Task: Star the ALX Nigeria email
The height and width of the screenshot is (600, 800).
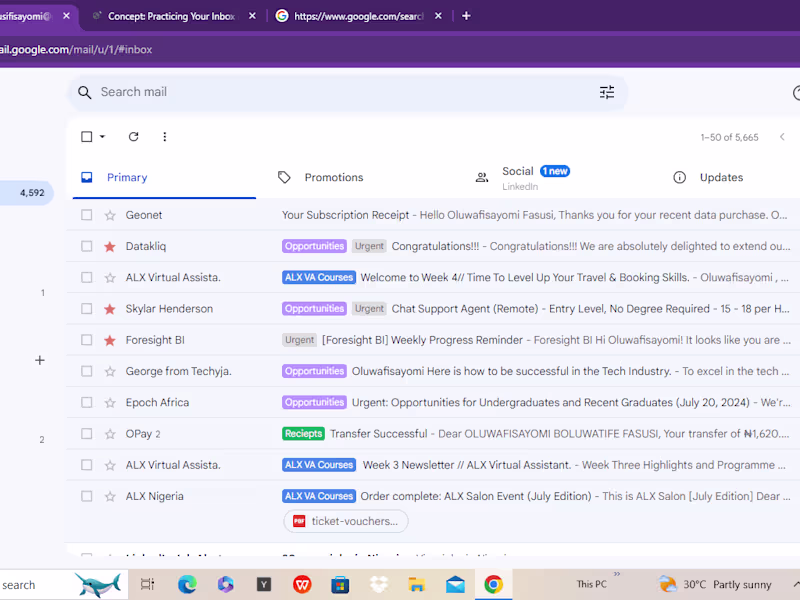Action: (110, 496)
